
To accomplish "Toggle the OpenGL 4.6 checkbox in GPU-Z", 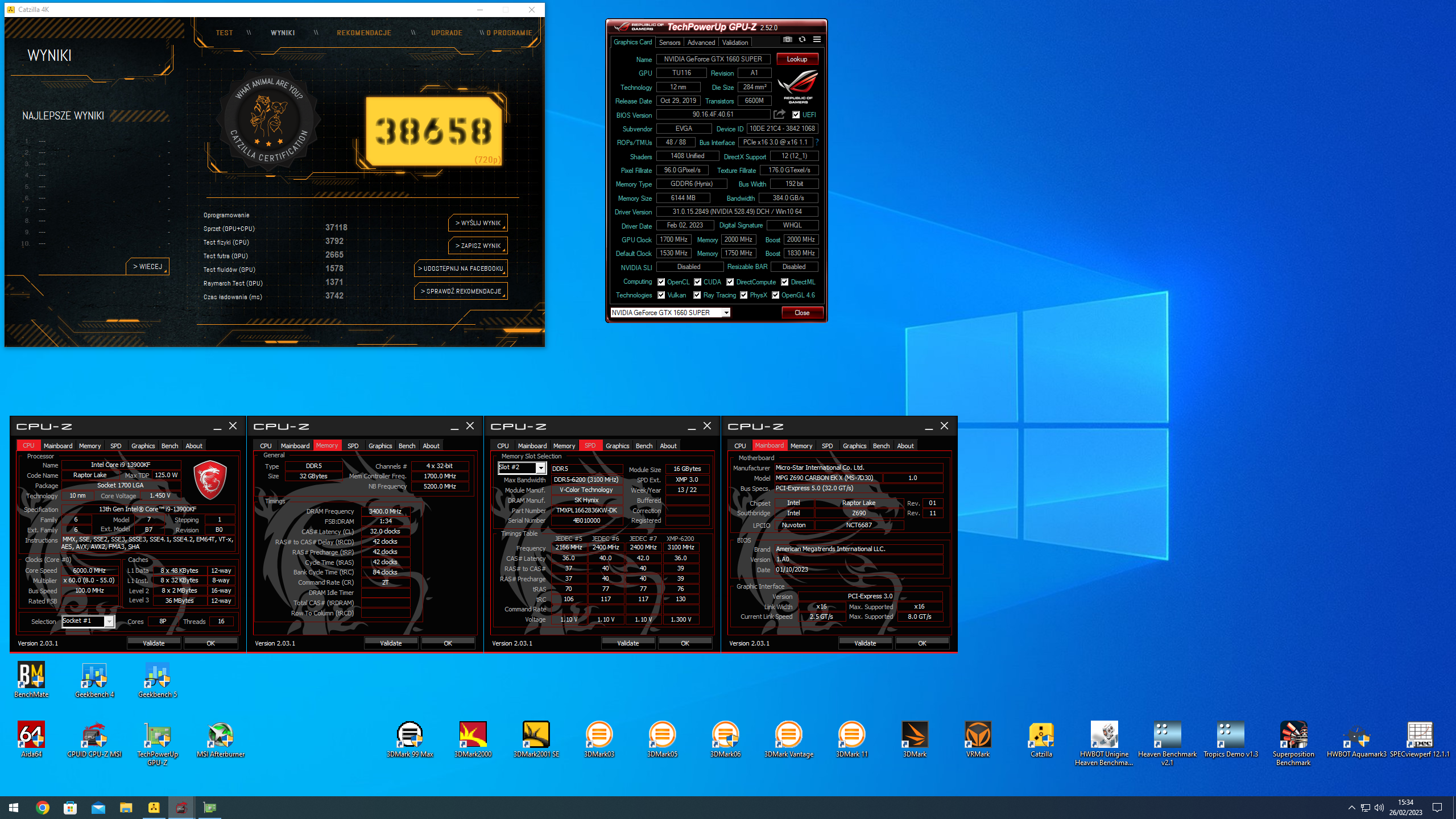I will pyautogui.click(x=775, y=295).
